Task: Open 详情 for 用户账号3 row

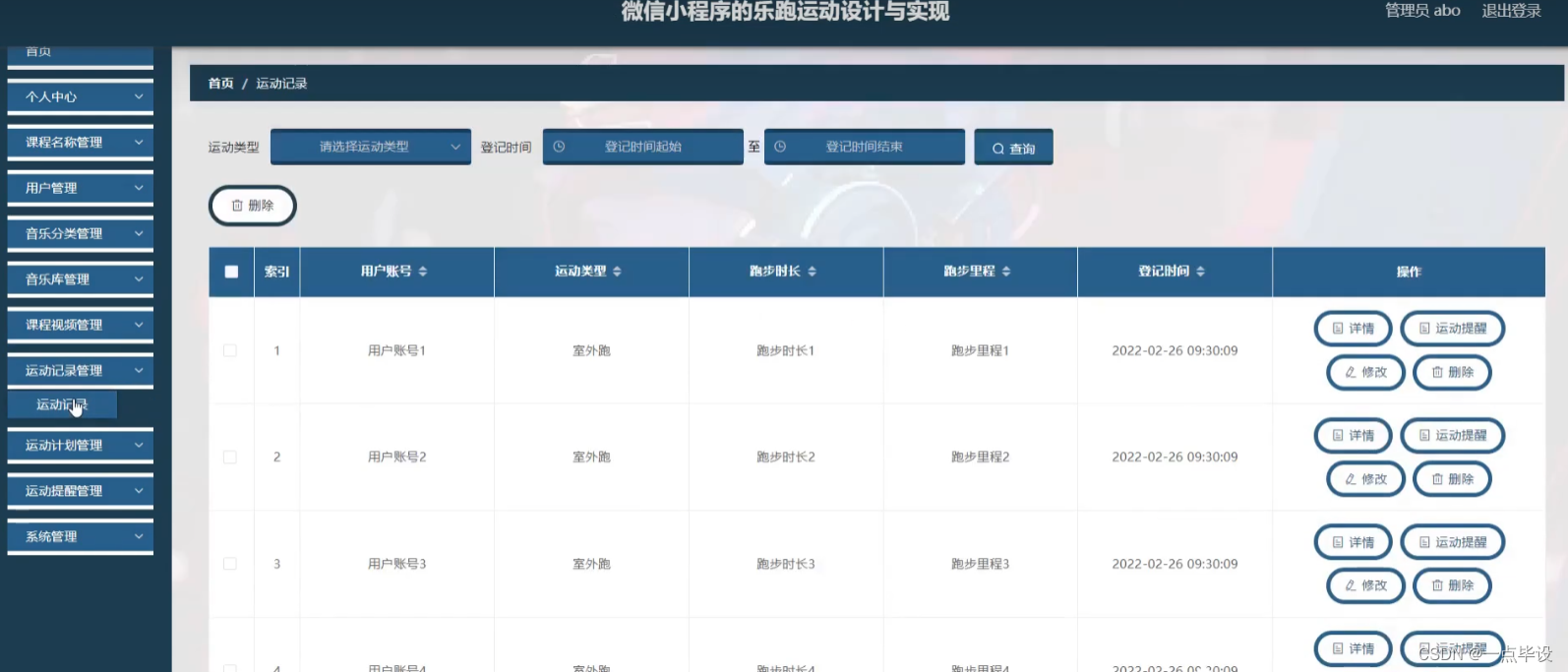Action: (1353, 542)
